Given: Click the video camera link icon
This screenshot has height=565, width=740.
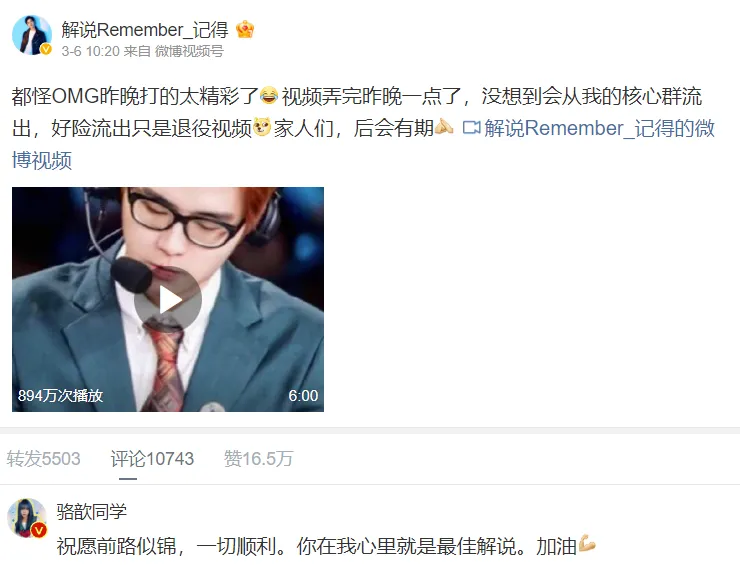Looking at the screenshot, I should click(471, 128).
